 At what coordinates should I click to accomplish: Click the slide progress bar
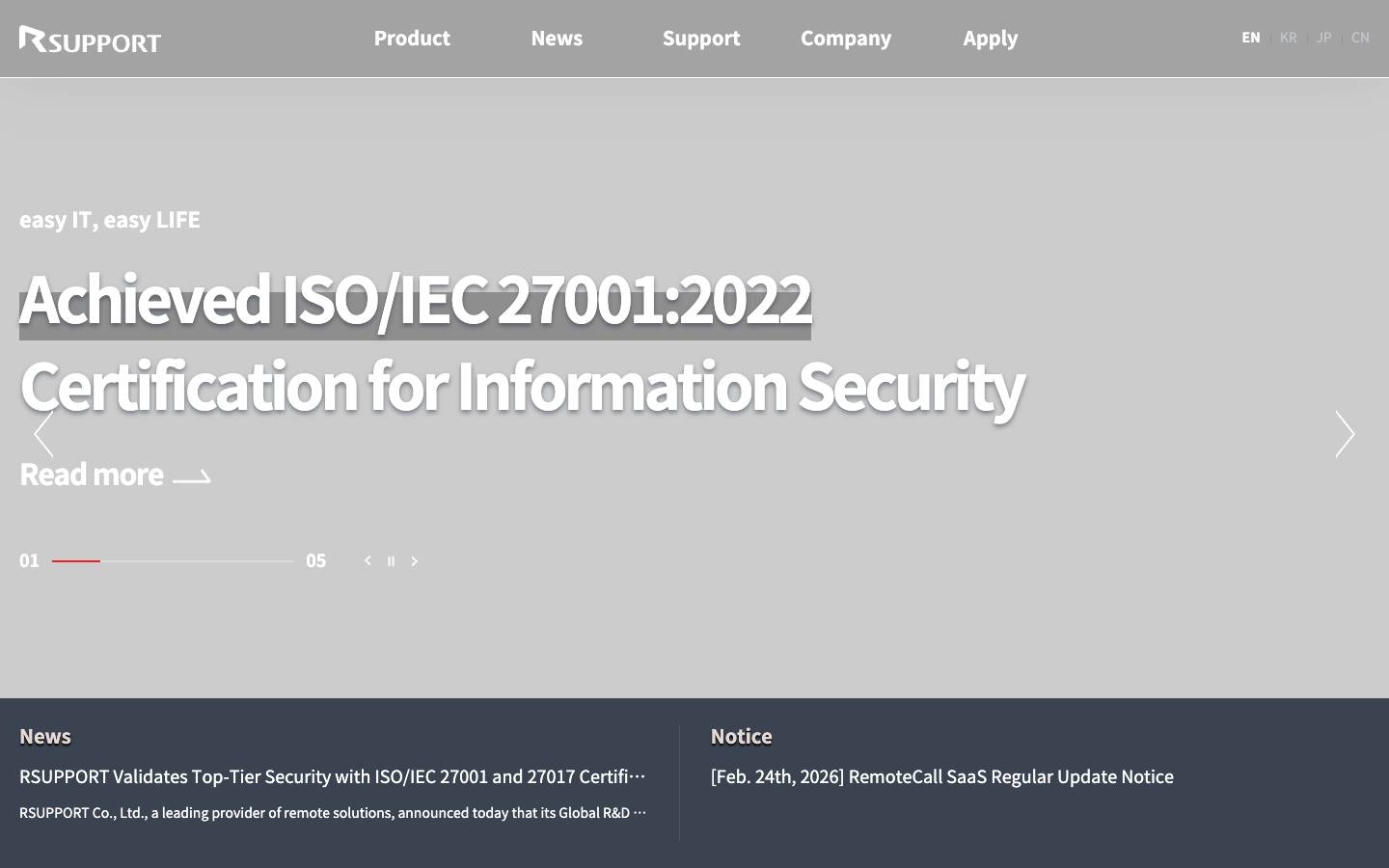click(x=173, y=560)
